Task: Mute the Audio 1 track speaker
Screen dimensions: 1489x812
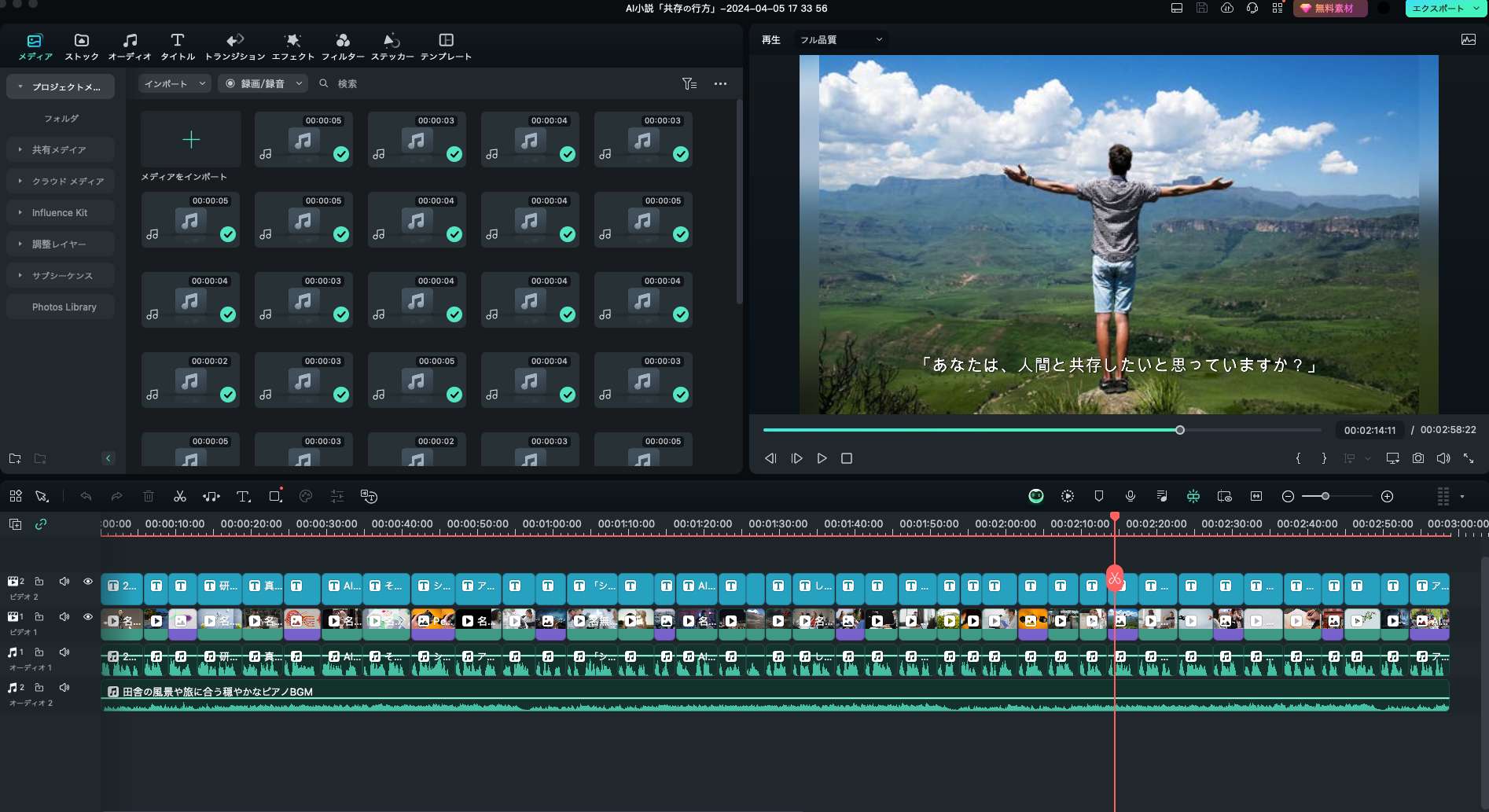Action: [x=64, y=652]
